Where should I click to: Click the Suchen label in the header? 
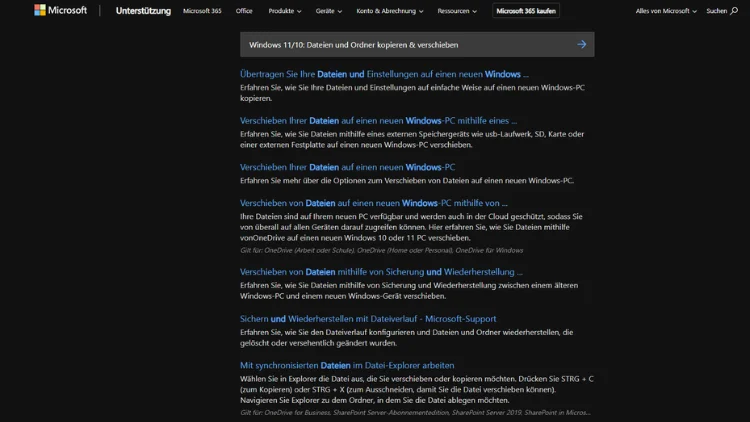click(x=717, y=11)
